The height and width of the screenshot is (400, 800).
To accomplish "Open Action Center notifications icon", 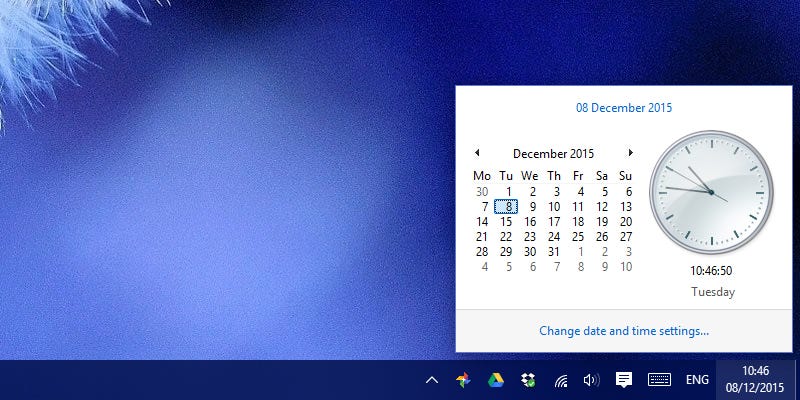I will [623, 380].
